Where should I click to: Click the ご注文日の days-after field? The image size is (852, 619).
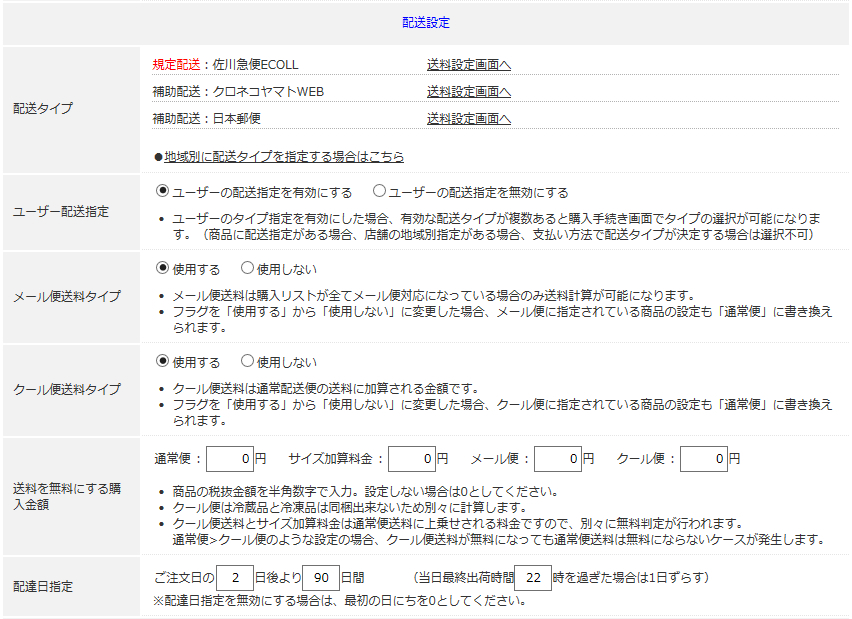click(x=235, y=577)
